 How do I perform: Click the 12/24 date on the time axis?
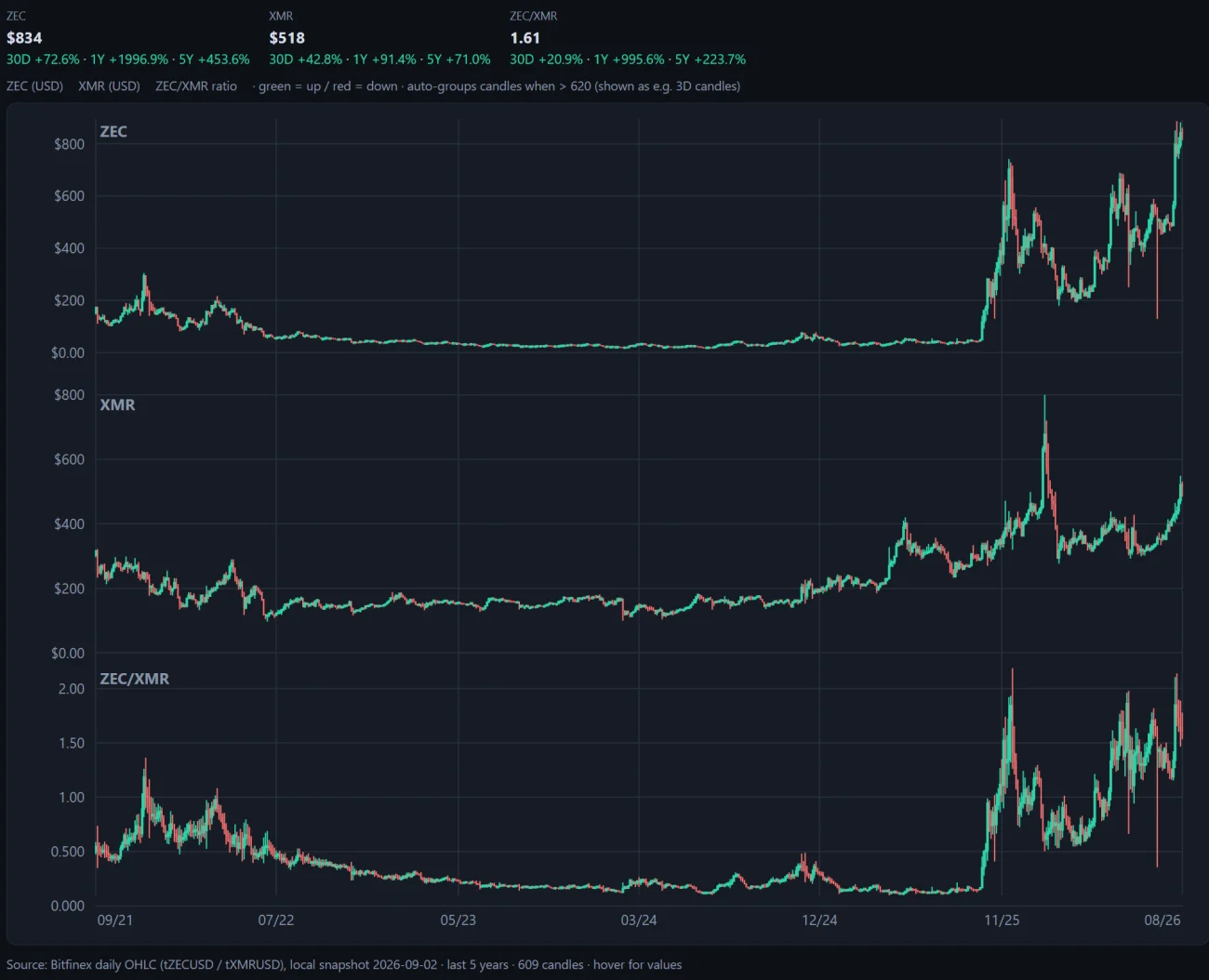pyautogui.click(x=819, y=920)
